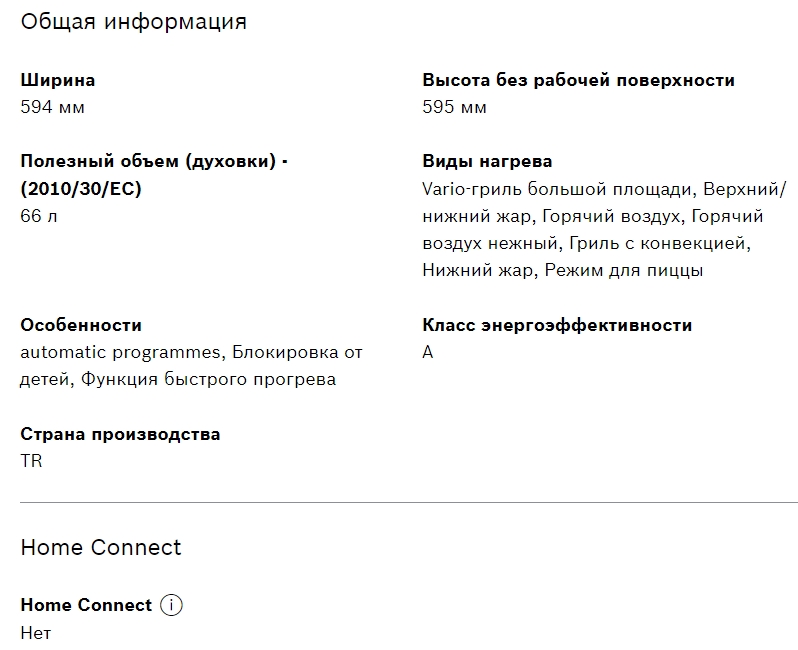The height and width of the screenshot is (650, 798).
Task: Click the width value "594 мм"
Action: tap(53, 107)
